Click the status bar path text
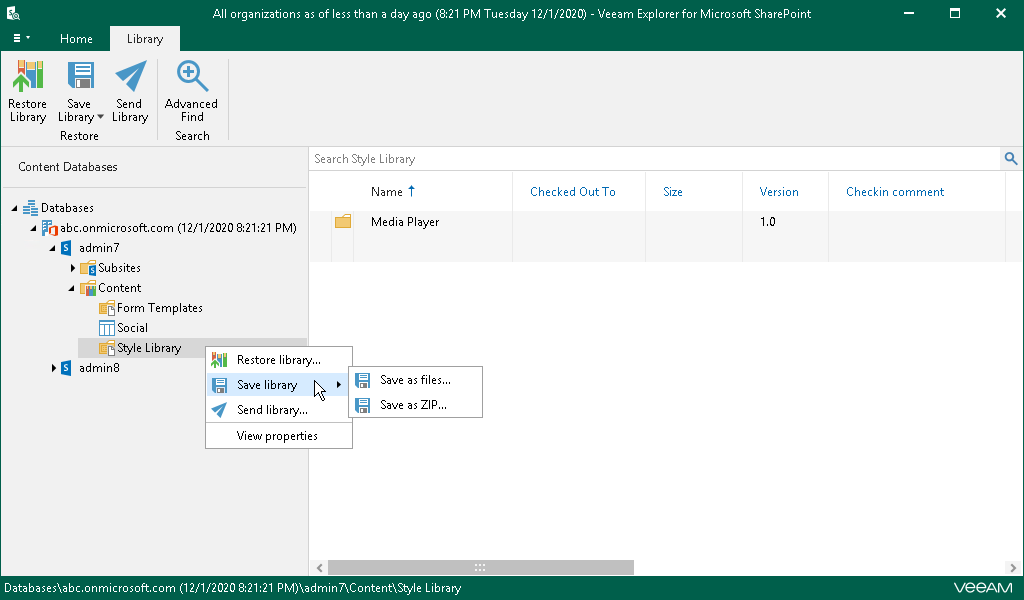The width and height of the screenshot is (1024, 600). (x=232, y=588)
